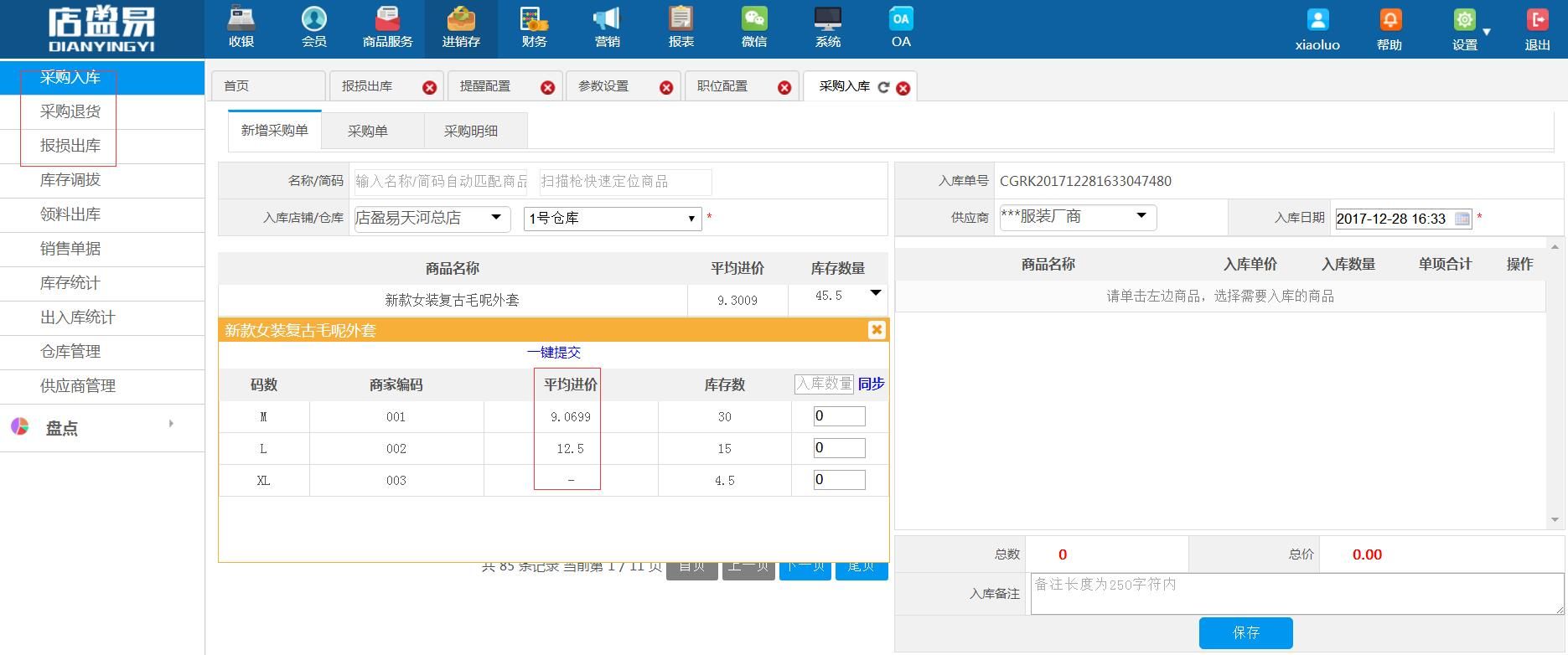1568x655 pixels.
Task: Open the 收银 cashier module
Action: [241, 28]
